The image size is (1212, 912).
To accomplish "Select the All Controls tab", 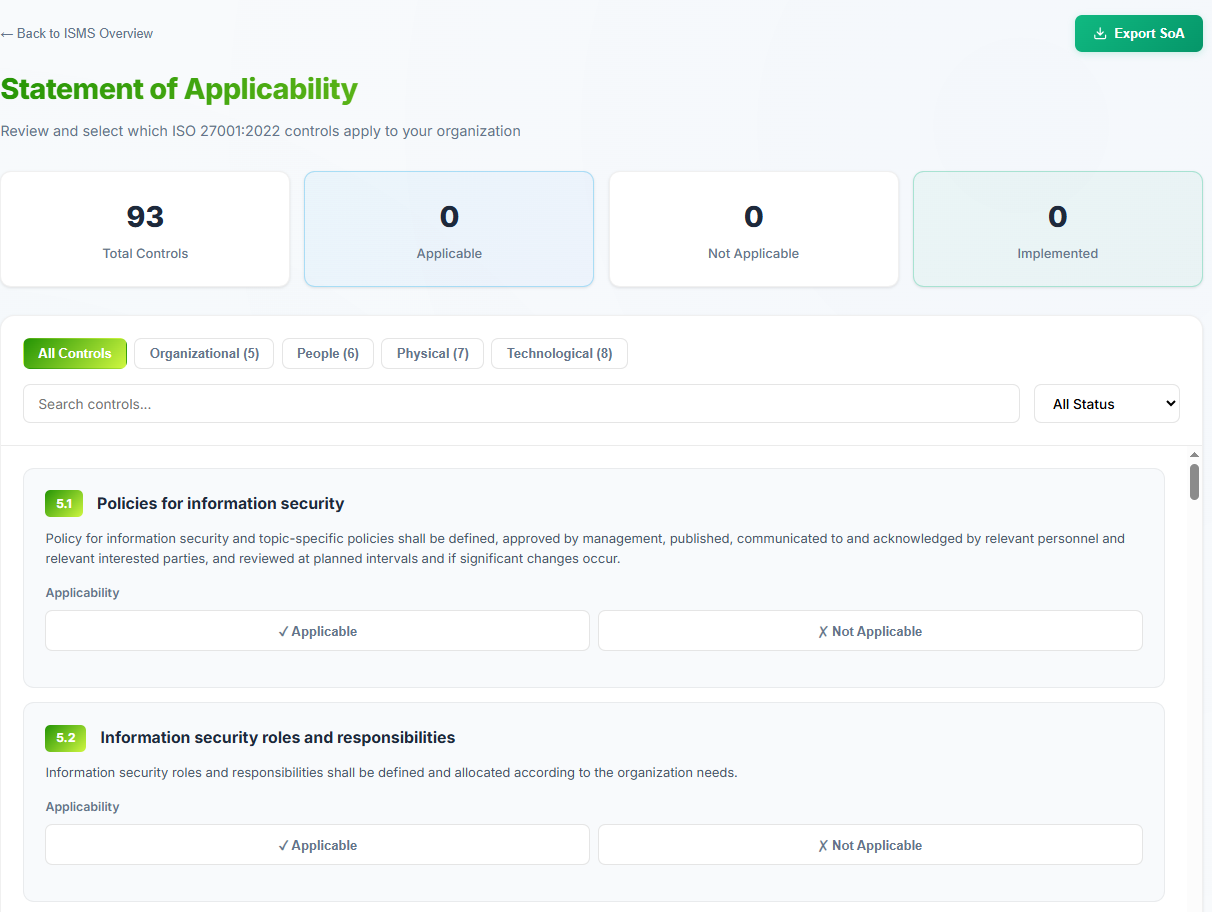I will (75, 353).
